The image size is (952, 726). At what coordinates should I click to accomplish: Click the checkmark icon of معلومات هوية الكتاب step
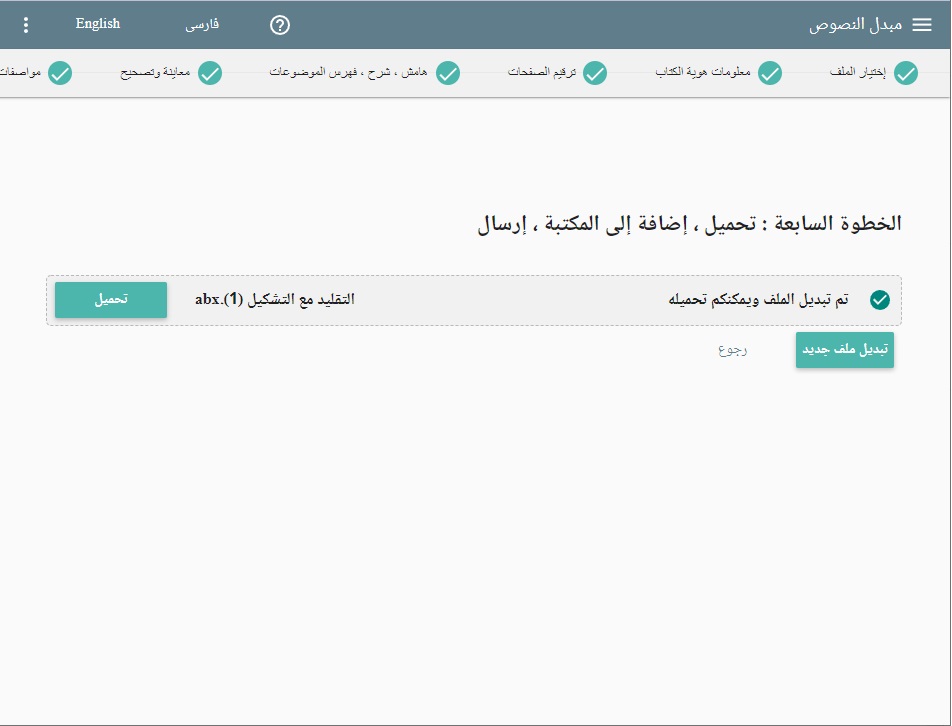click(769, 73)
